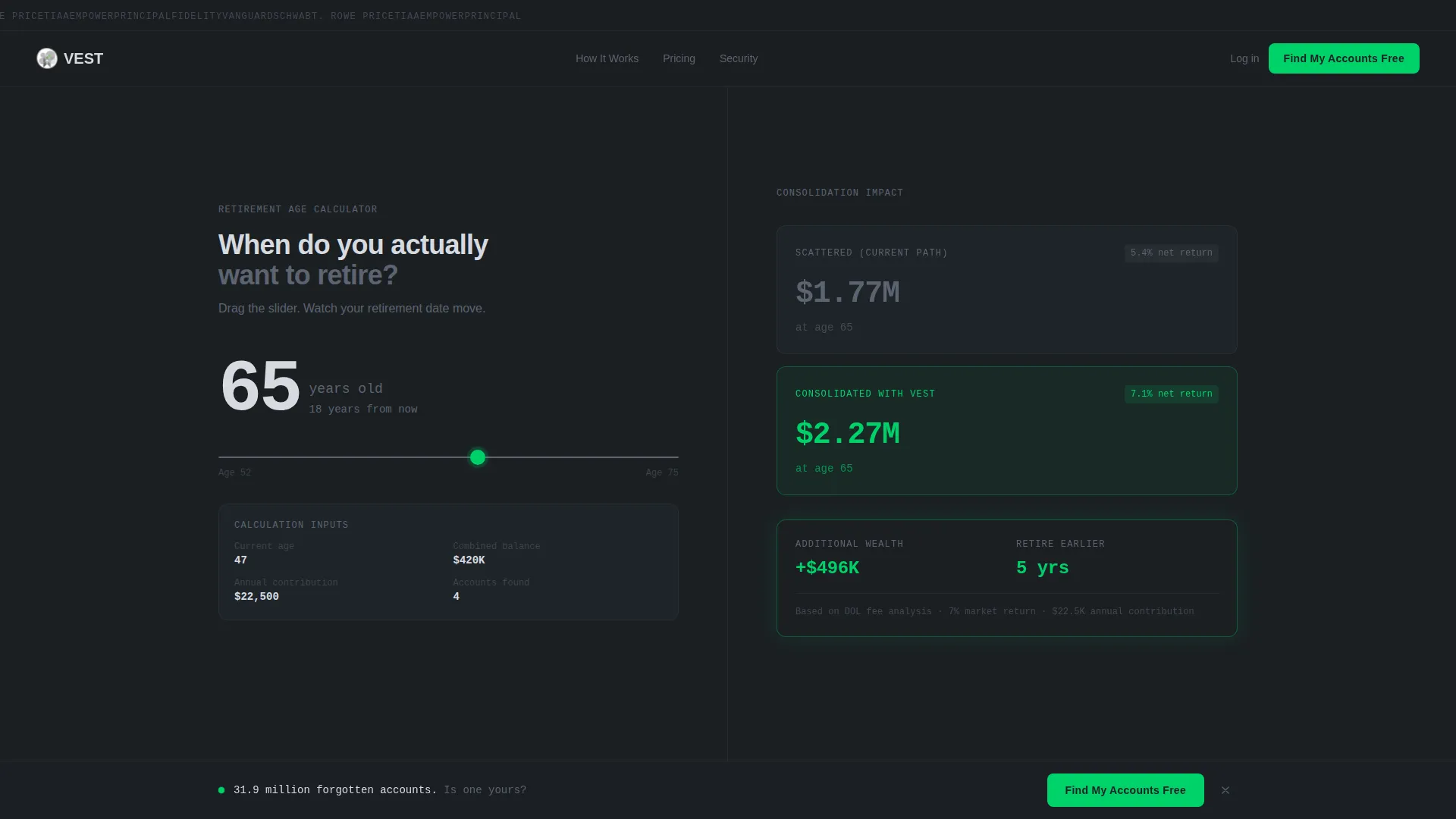
Task: Click the '18 years from now' text
Action: [363, 409]
